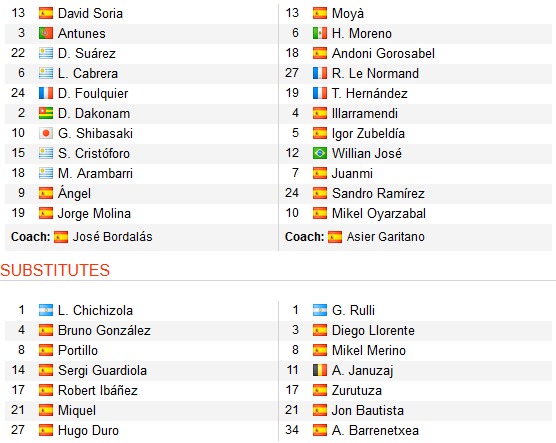556x443 pixels.
Task: Open player David Soria
Action: [90, 13]
